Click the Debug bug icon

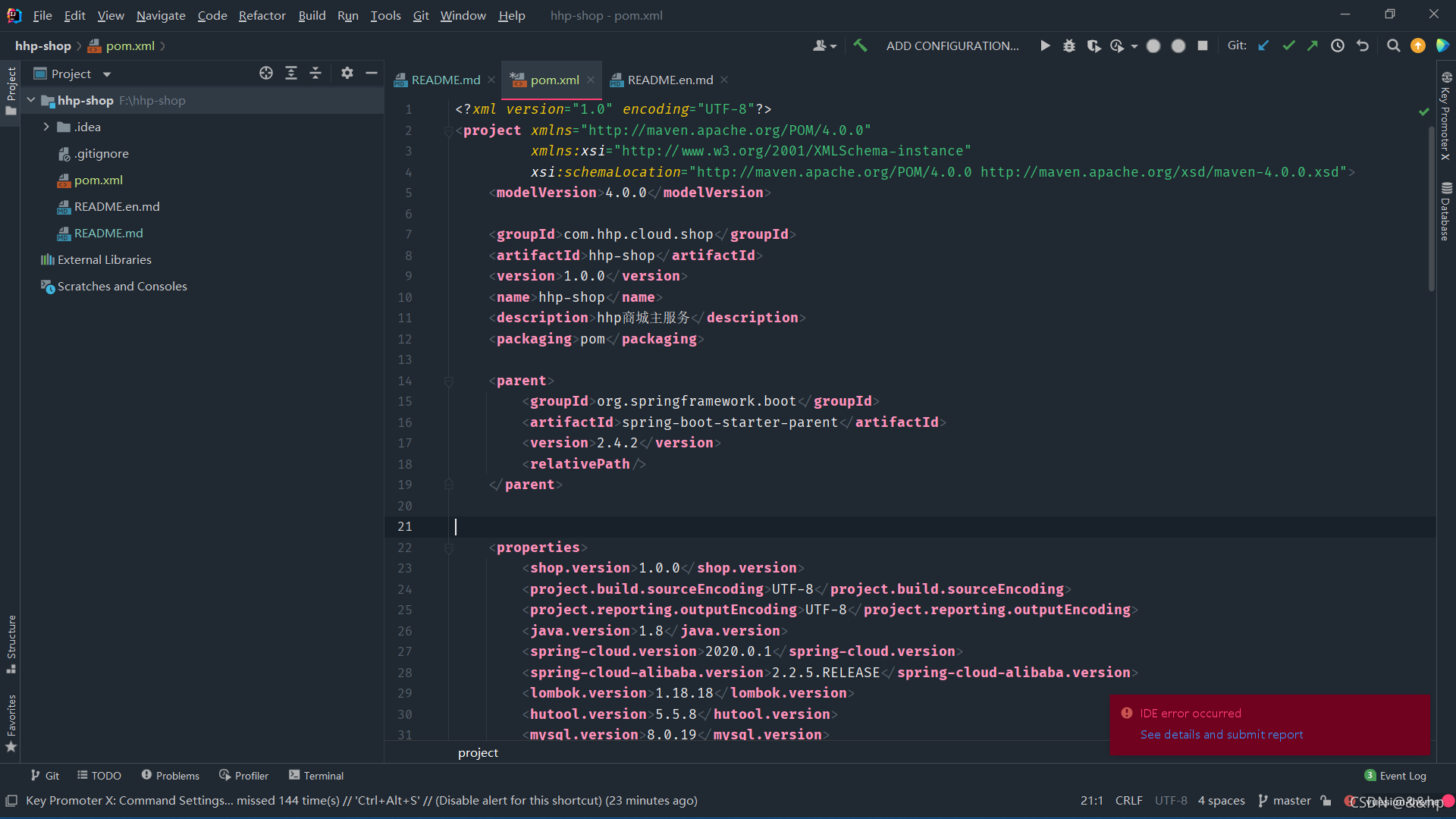click(1069, 45)
